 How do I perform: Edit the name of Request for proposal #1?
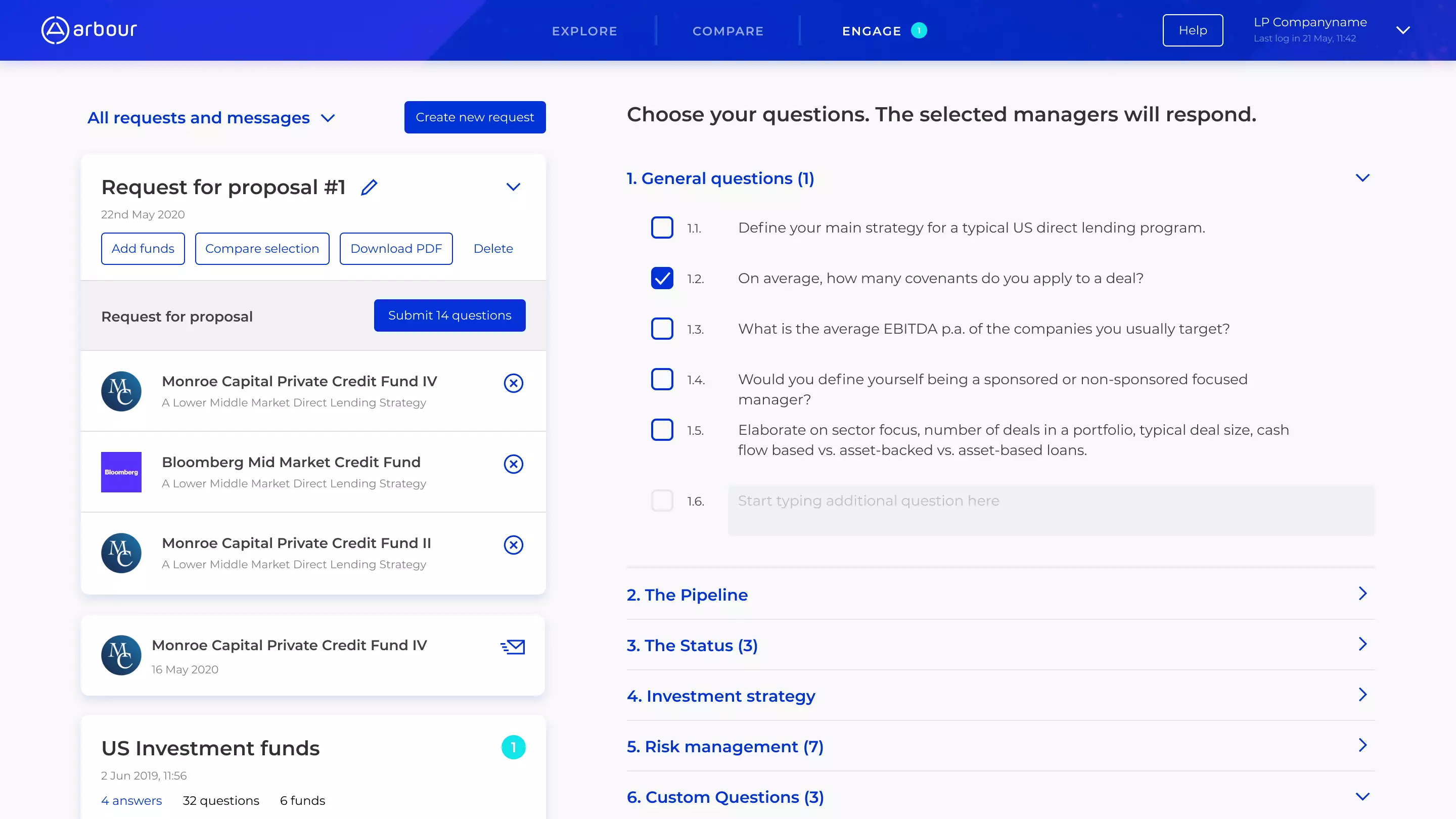(370, 187)
